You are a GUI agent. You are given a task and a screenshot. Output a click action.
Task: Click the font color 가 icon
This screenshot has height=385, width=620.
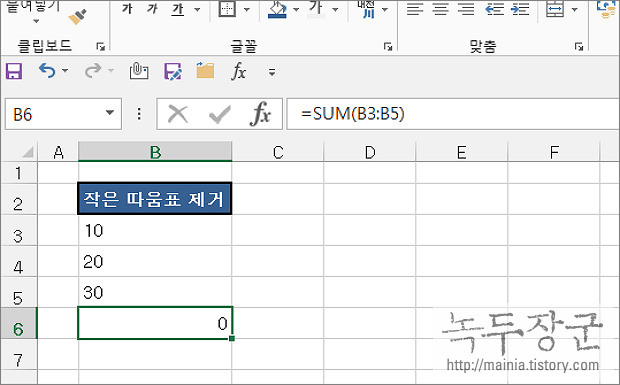[316, 9]
